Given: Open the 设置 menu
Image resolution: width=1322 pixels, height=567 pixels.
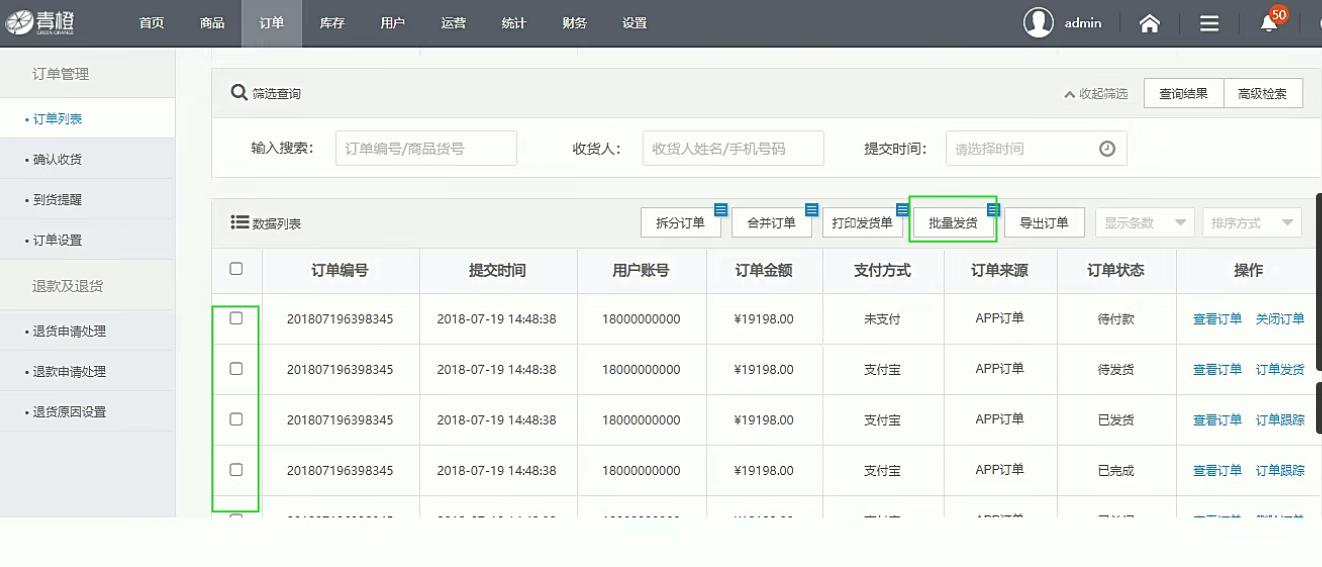Looking at the screenshot, I should coord(634,23).
